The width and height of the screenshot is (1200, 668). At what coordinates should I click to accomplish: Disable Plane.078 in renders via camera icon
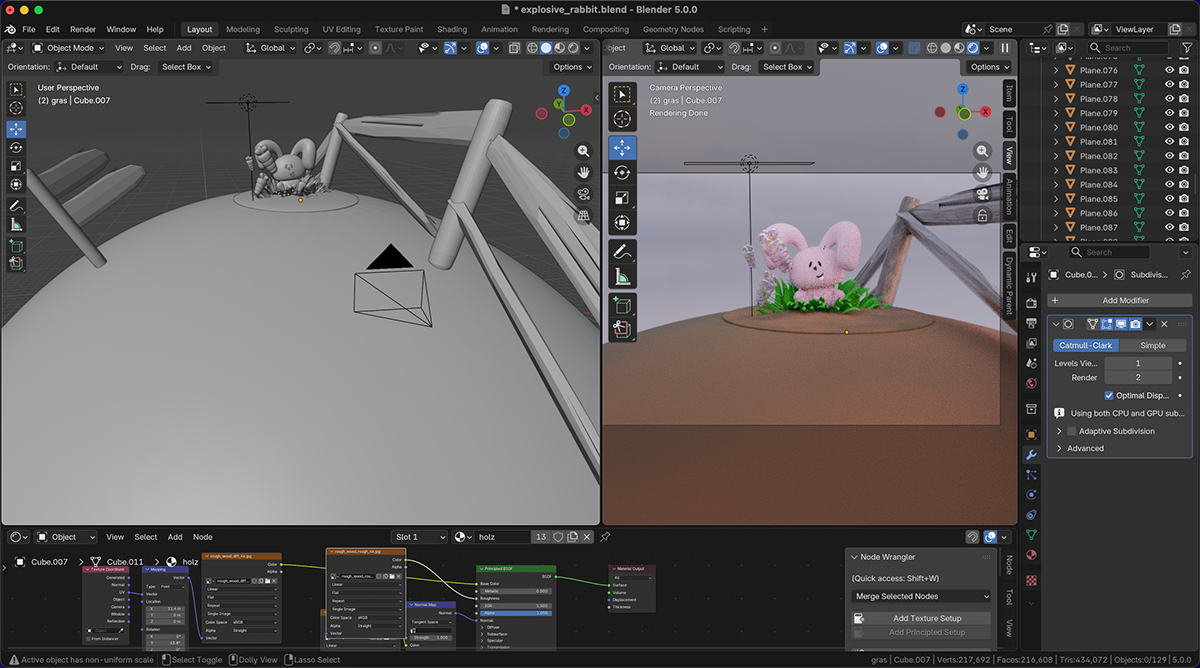1185,99
